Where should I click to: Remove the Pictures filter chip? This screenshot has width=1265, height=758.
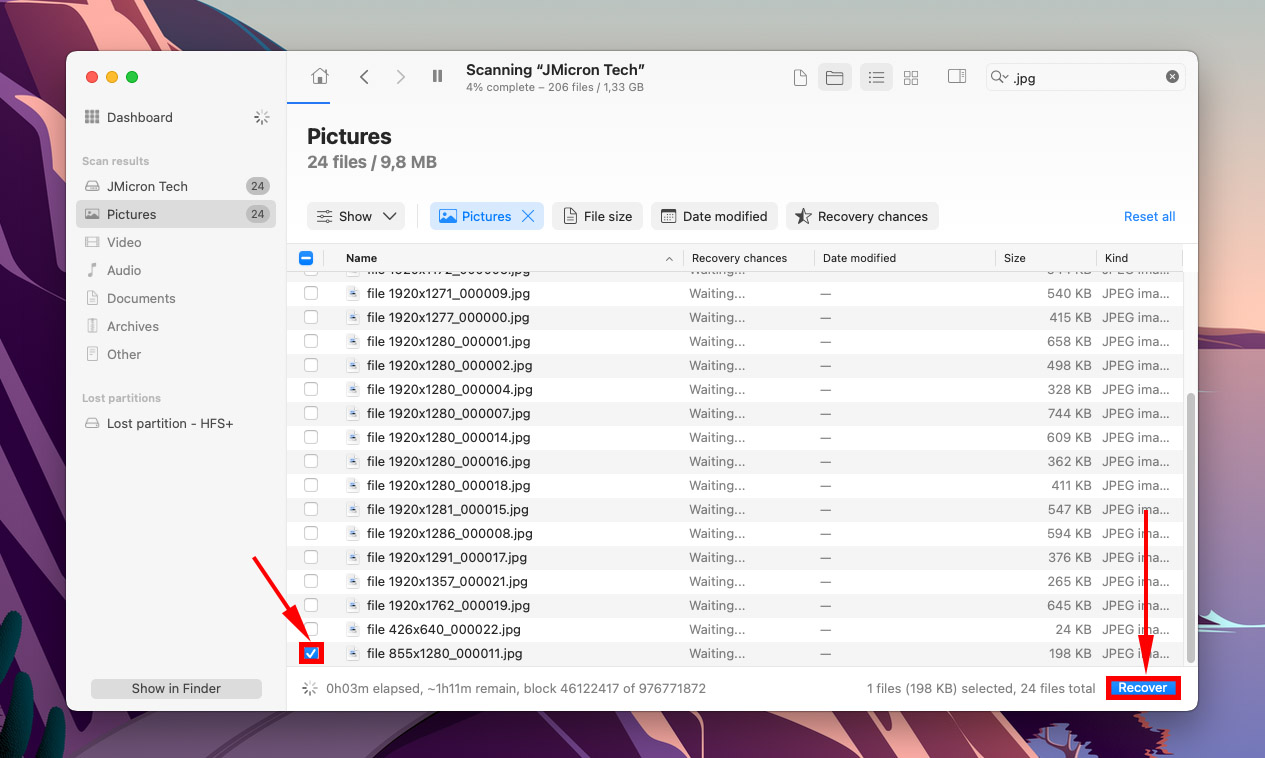point(528,216)
